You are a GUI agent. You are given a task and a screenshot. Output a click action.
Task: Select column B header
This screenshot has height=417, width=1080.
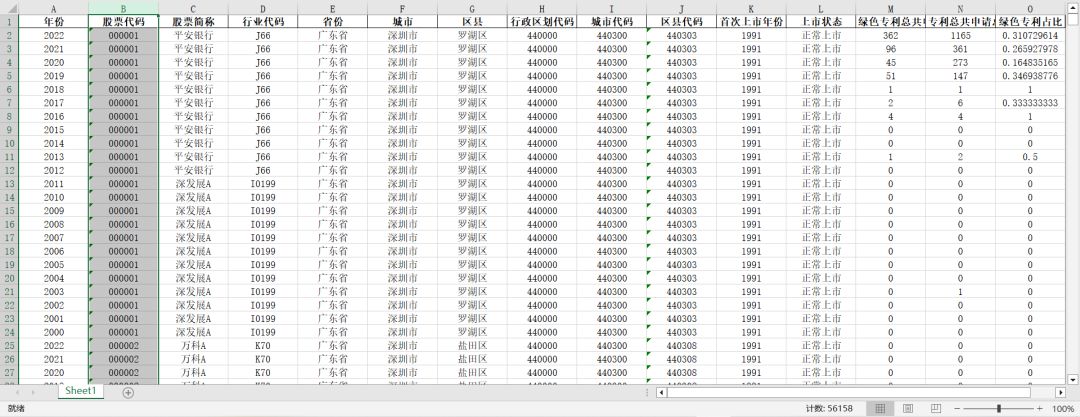[123, 9]
